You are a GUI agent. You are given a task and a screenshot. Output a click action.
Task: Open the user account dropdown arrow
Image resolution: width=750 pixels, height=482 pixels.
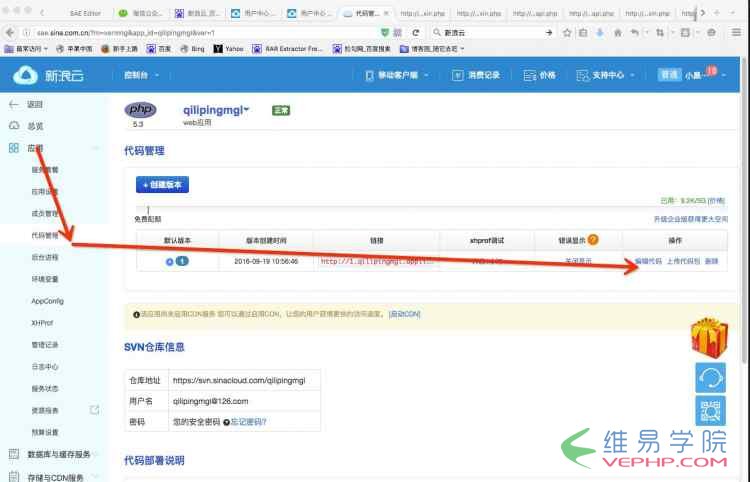tap(724, 75)
